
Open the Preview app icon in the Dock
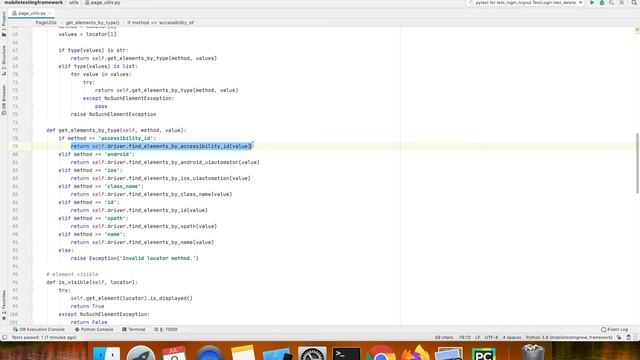(449, 353)
